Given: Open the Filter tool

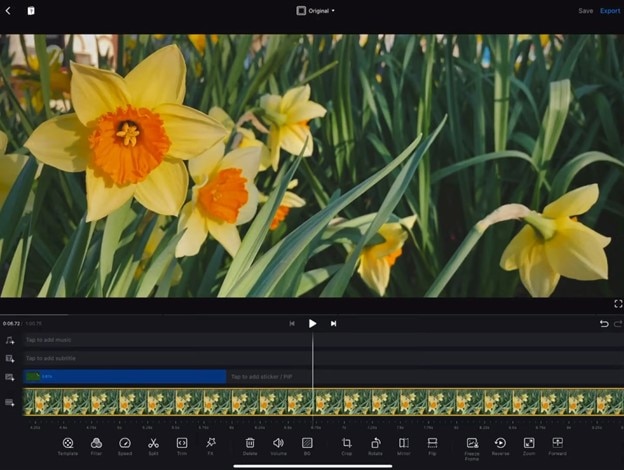Looking at the screenshot, I should (x=96, y=446).
